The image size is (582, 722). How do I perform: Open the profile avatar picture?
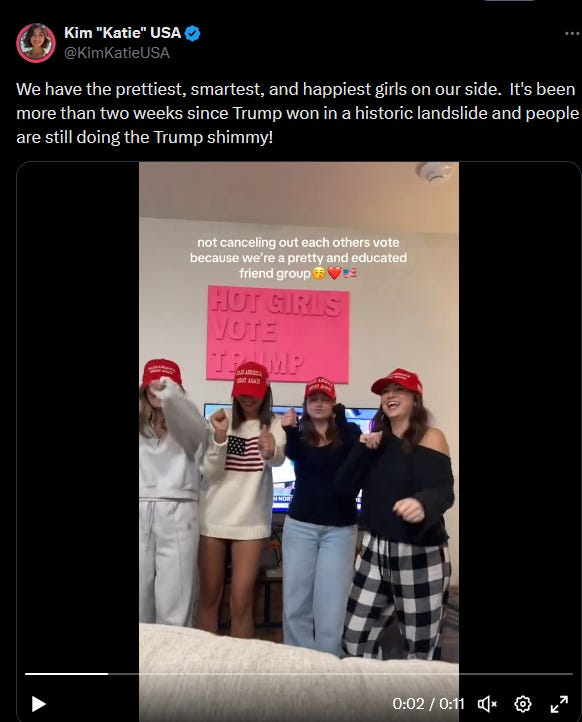pos(36,43)
